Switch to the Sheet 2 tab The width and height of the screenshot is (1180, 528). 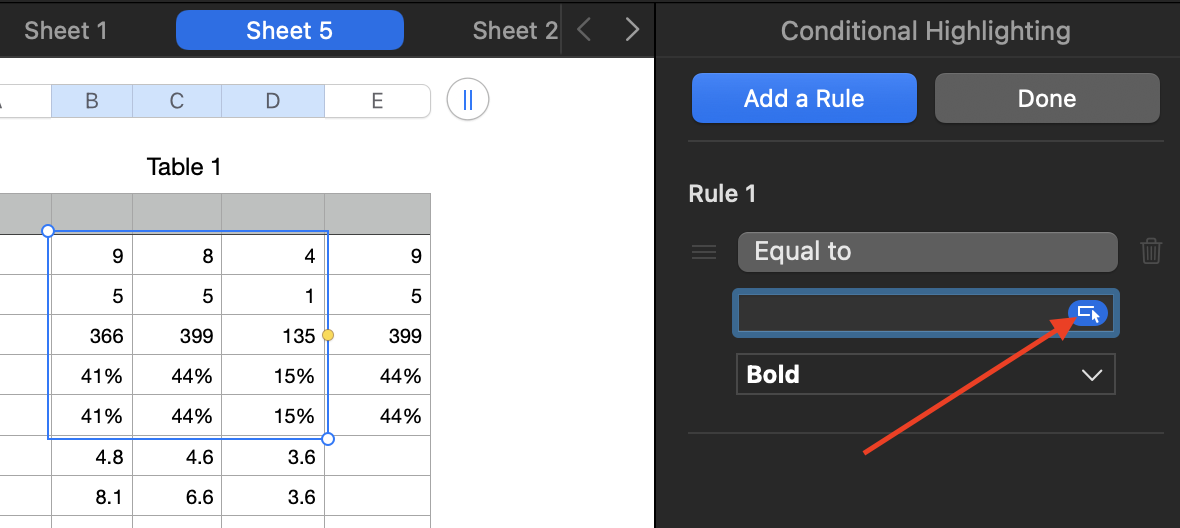515,30
